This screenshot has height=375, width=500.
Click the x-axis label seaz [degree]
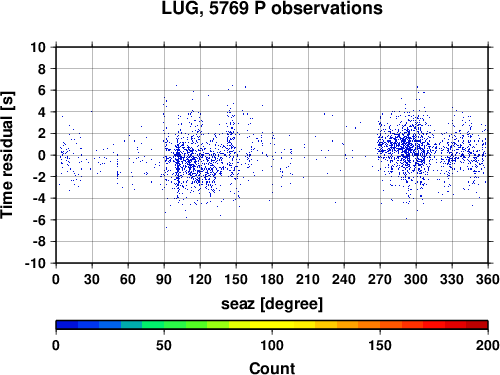272,304
